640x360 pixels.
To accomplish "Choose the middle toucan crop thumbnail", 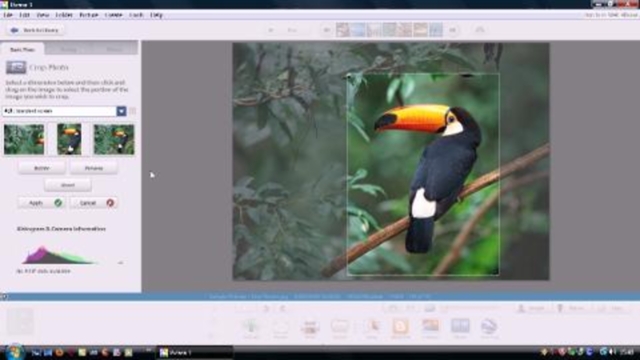I will [69, 140].
